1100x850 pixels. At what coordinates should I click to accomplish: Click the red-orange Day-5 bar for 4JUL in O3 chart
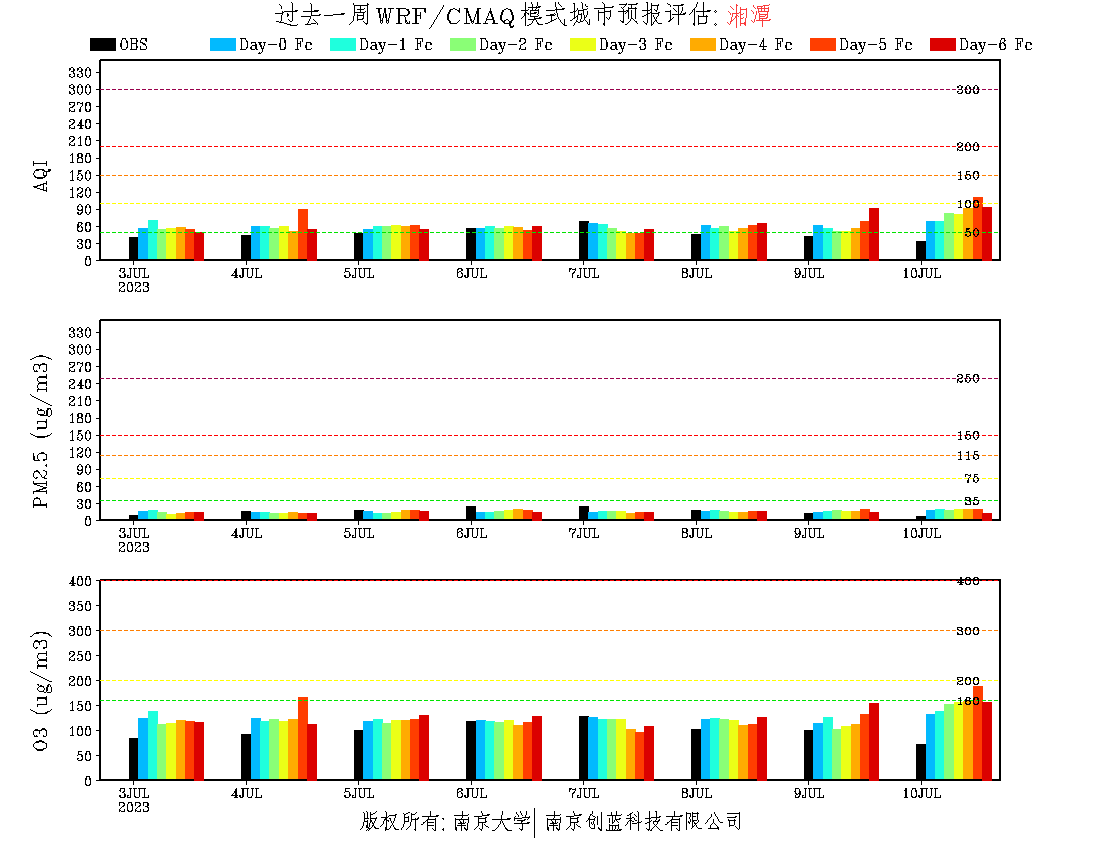click(302, 738)
